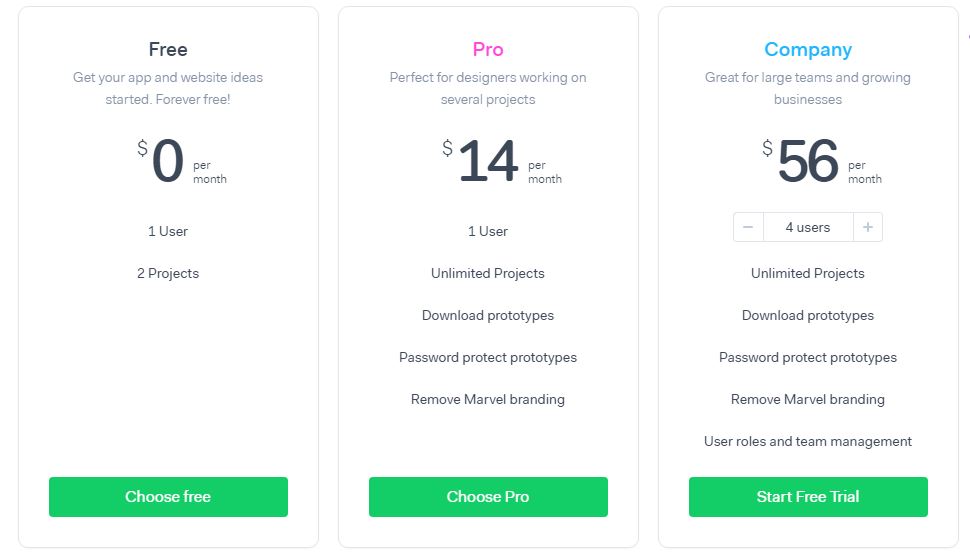Click '2 Projects' in the Free plan
This screenshot has width=970, height=558.
pyautogui.click(x=168, y=273)
